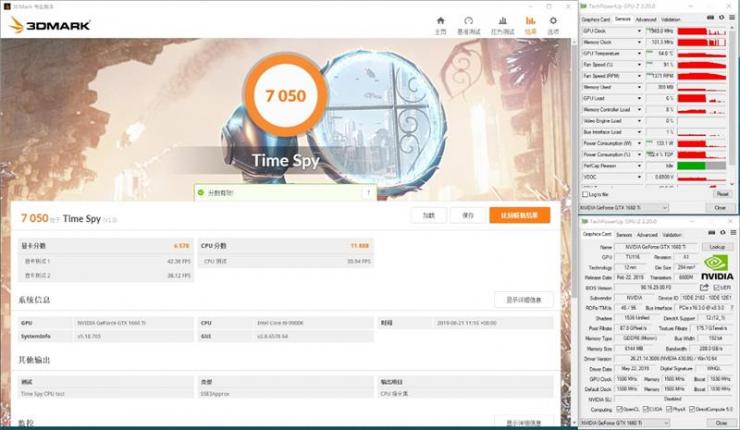Click refresh icon in GPU-Z Sensors window
The height and width of the screenshot is (430, 740).
(722, 18)
